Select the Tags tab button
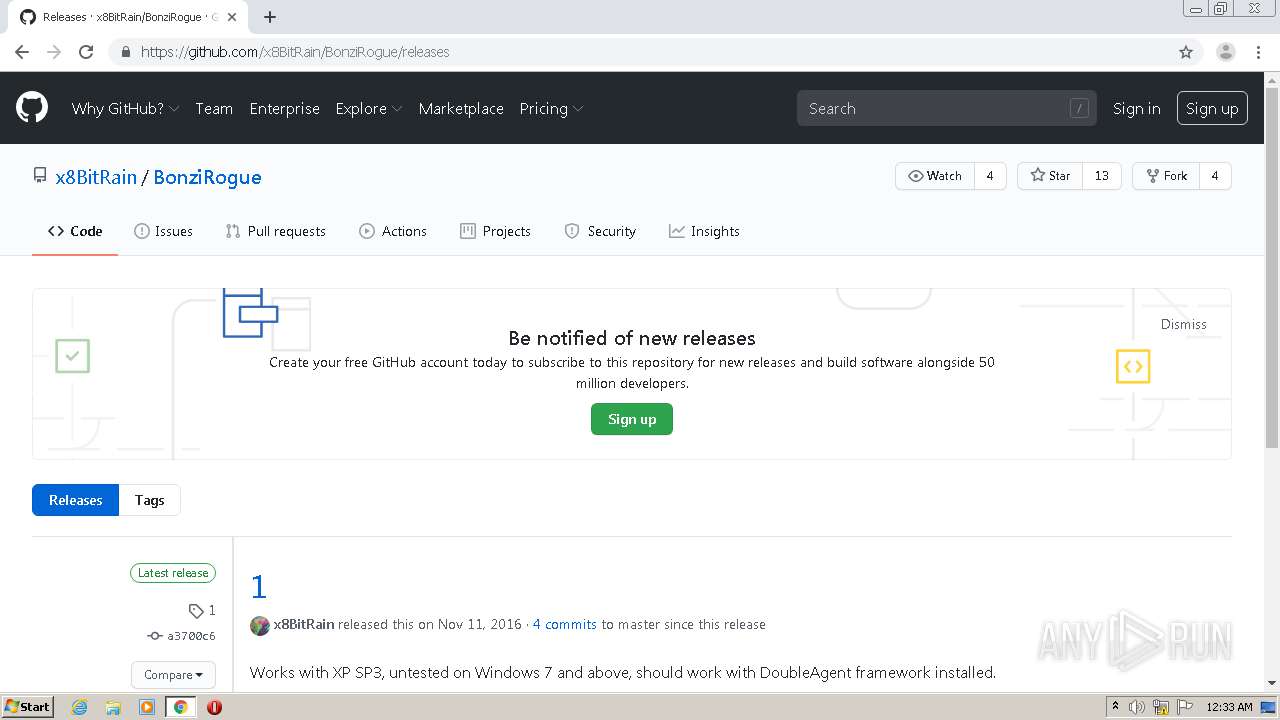 [150, 500]
